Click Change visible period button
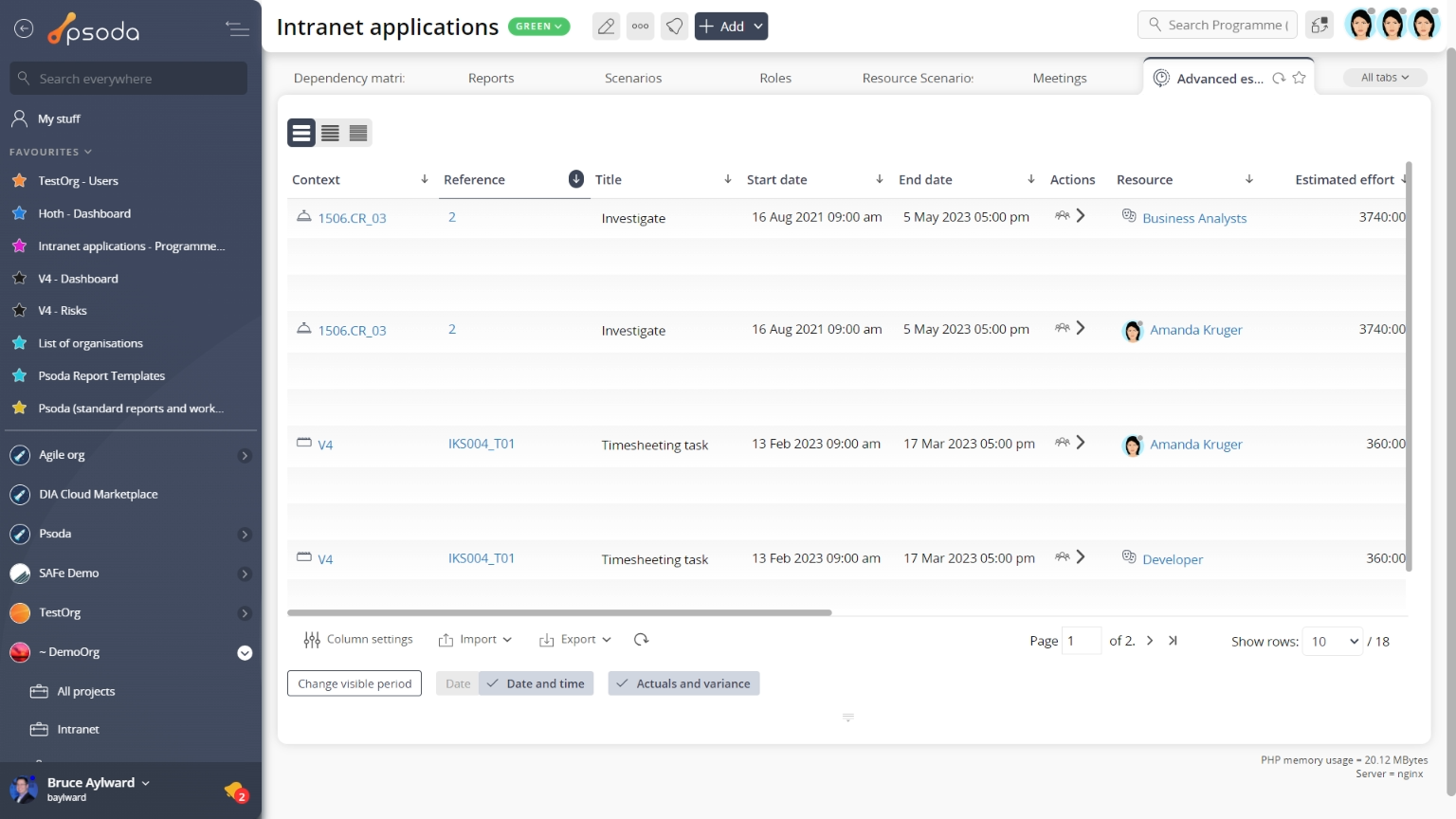 click(355, 683)
